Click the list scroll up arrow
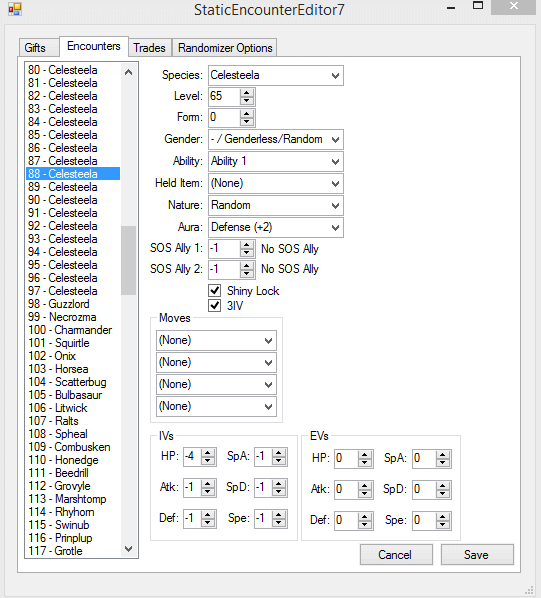This screenshot has width=541, height=598. pyautogui.click(x=128, y=72)
